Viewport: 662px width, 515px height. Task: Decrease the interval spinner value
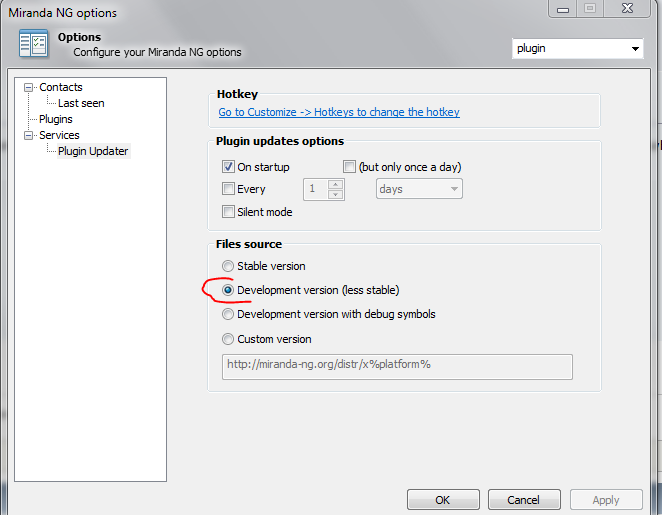(x=335, y=194)
